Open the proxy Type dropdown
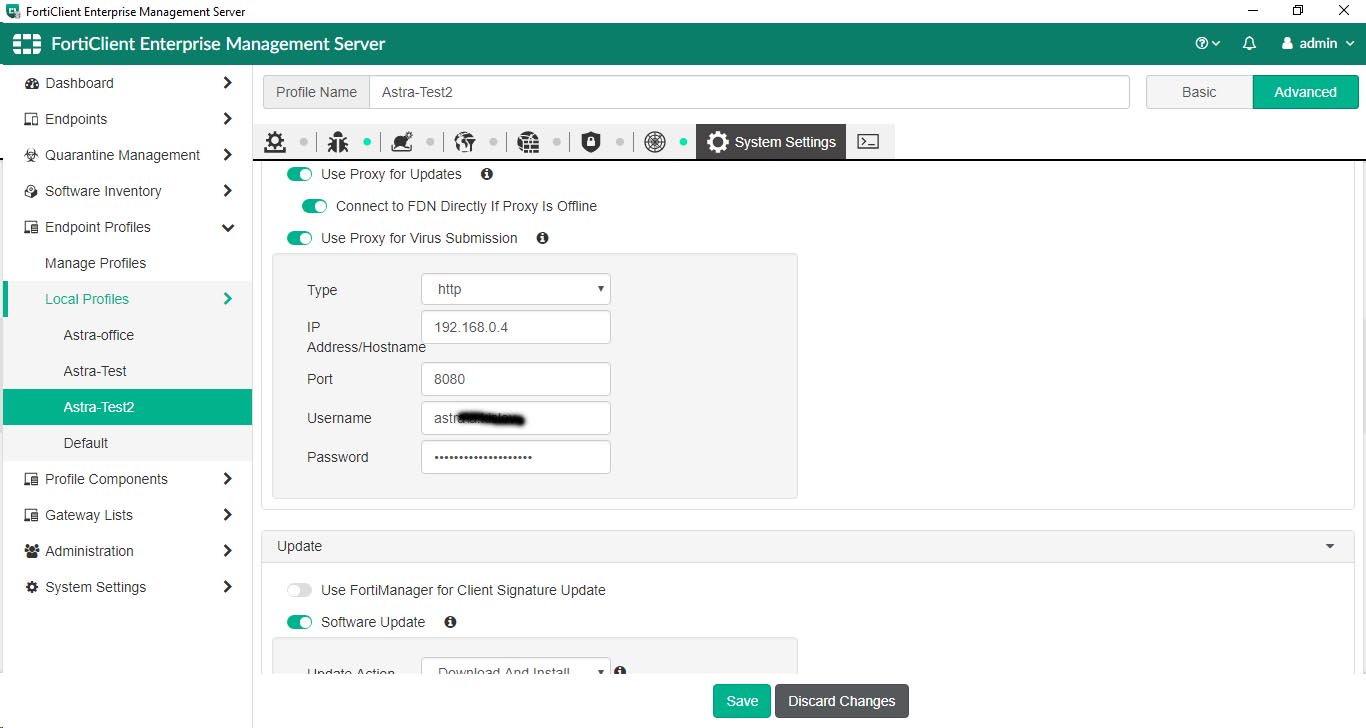 [515, 289]
